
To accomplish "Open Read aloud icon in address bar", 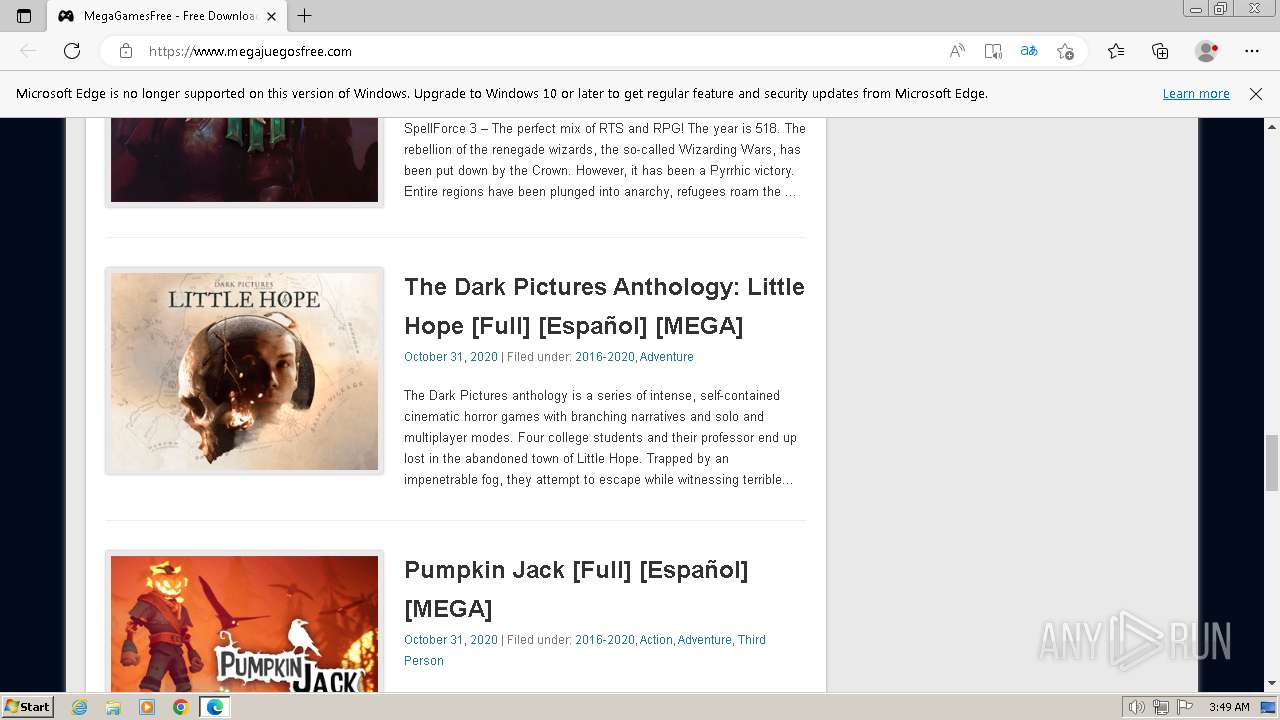I will click(x=957, y=51).
